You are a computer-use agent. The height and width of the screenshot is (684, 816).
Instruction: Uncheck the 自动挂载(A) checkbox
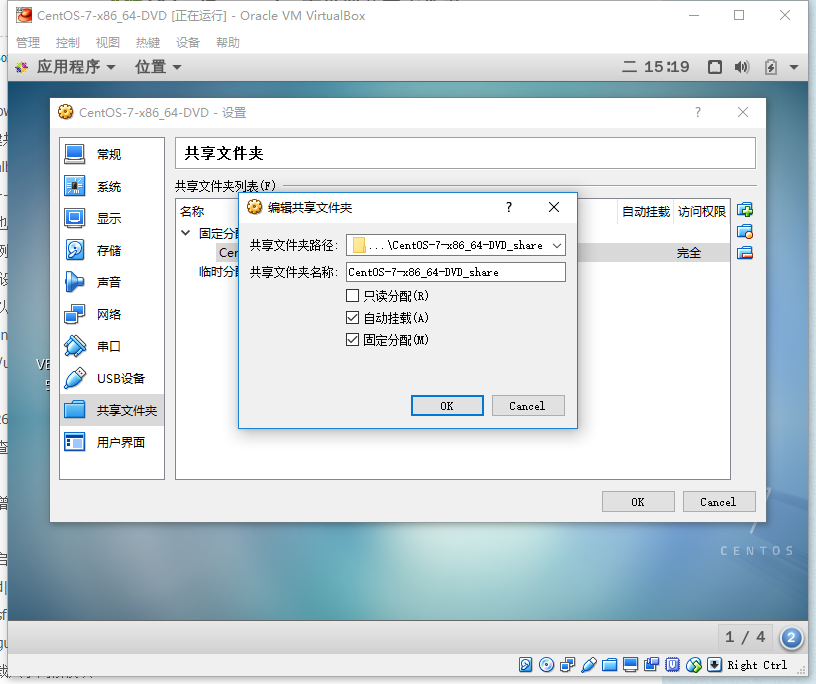(x=352, y=318)
